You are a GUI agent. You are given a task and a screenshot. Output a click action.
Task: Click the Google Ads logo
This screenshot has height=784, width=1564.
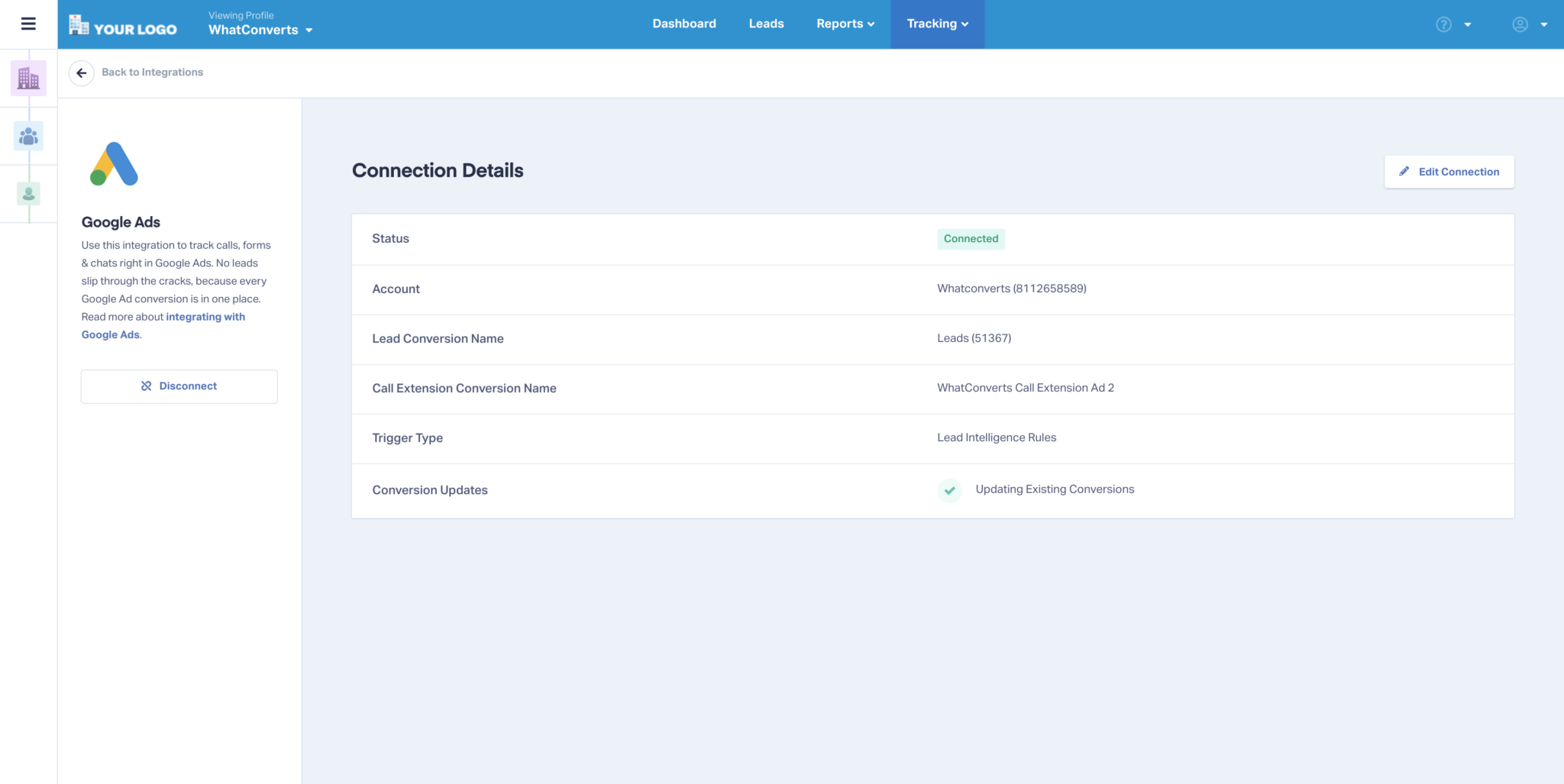pyautogui.click(x=115, y=164)
